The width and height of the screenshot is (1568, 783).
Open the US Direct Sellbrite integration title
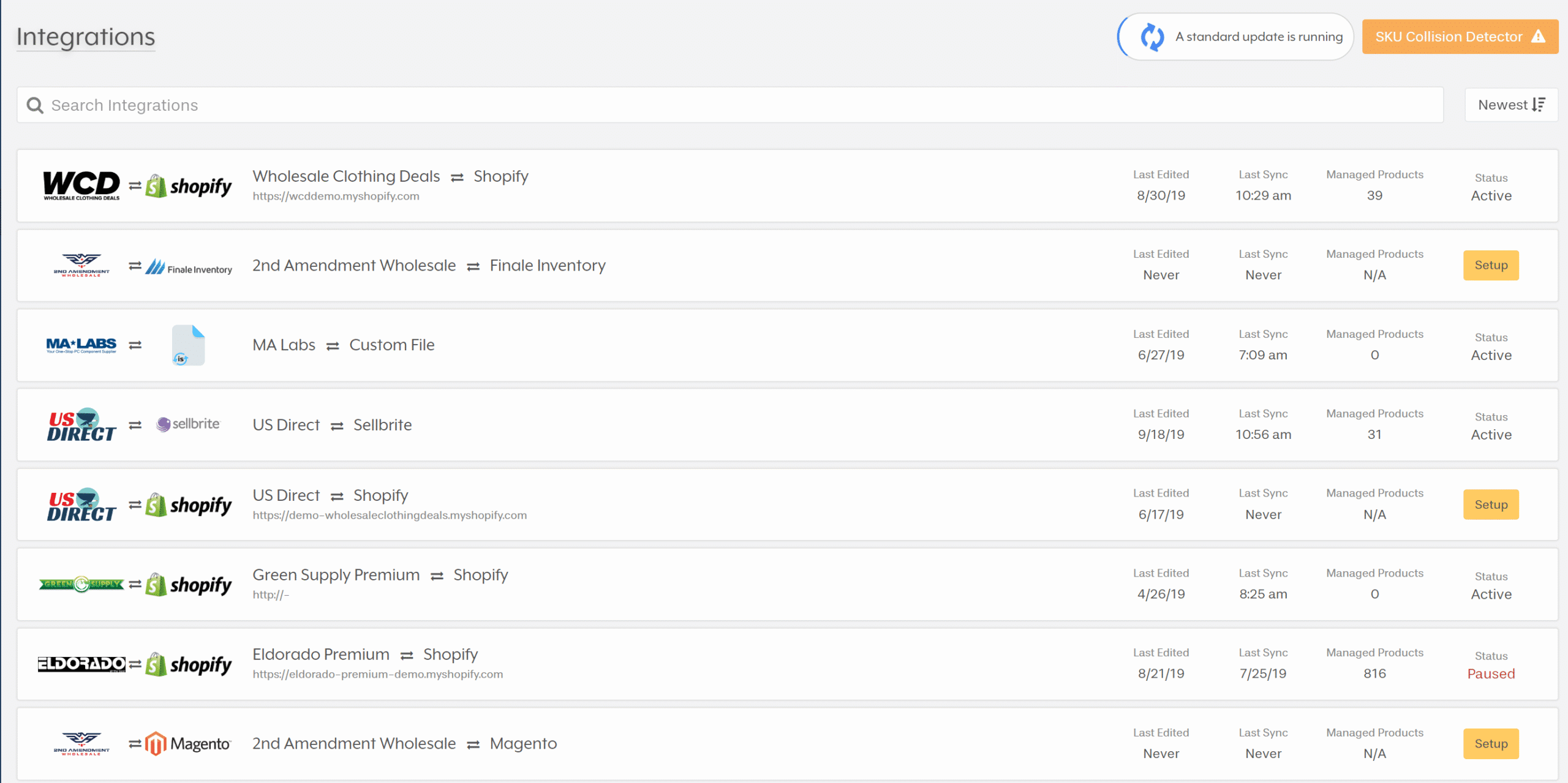pos(332,425)
